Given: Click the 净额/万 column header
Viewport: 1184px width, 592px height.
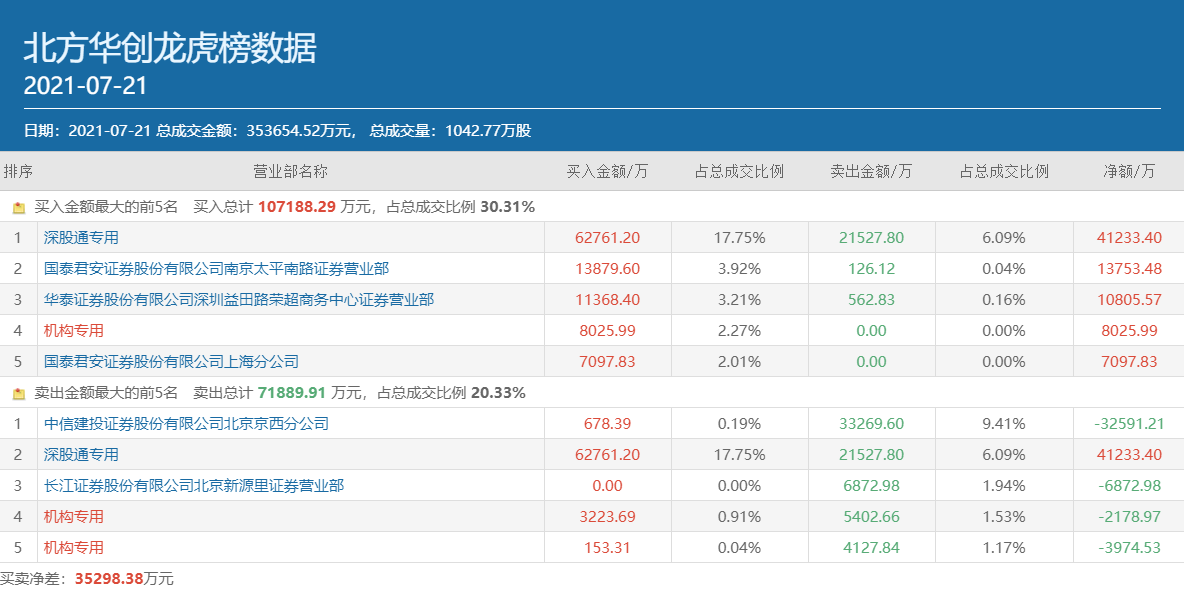Looking at the screenshot, I should pyautogui.click(x=1128, y=171).
